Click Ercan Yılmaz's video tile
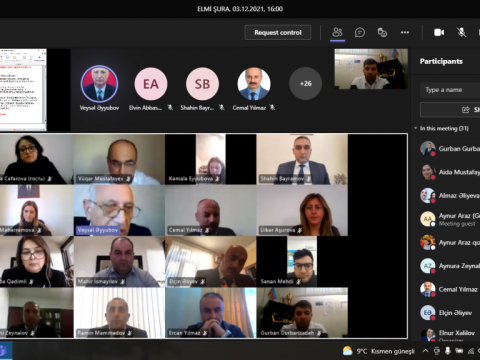Screen dimensions: 480x360 click(211, 313)
